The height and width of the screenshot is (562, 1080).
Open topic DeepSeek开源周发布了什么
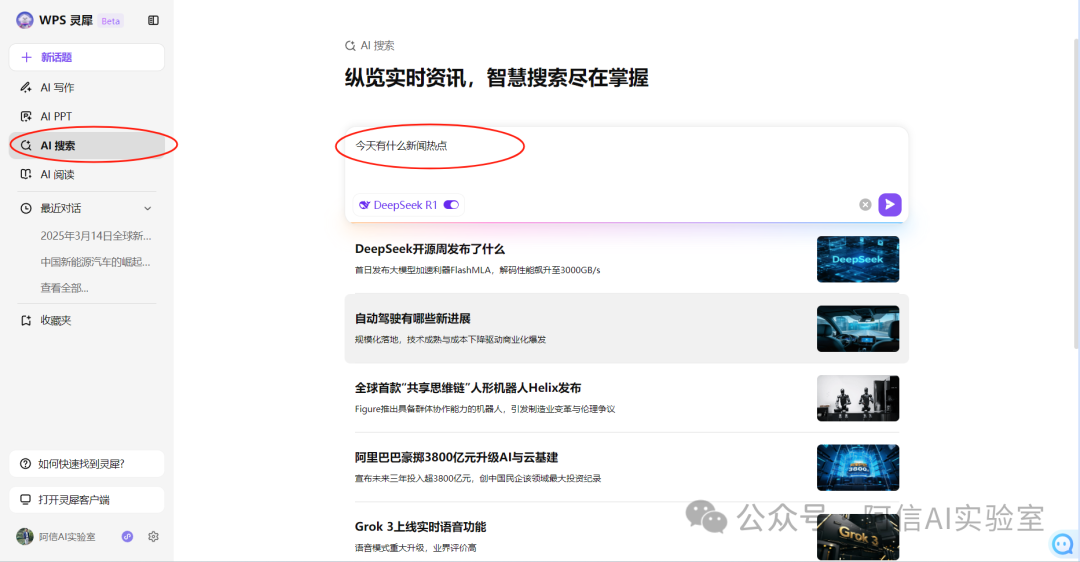click(430, 249)
